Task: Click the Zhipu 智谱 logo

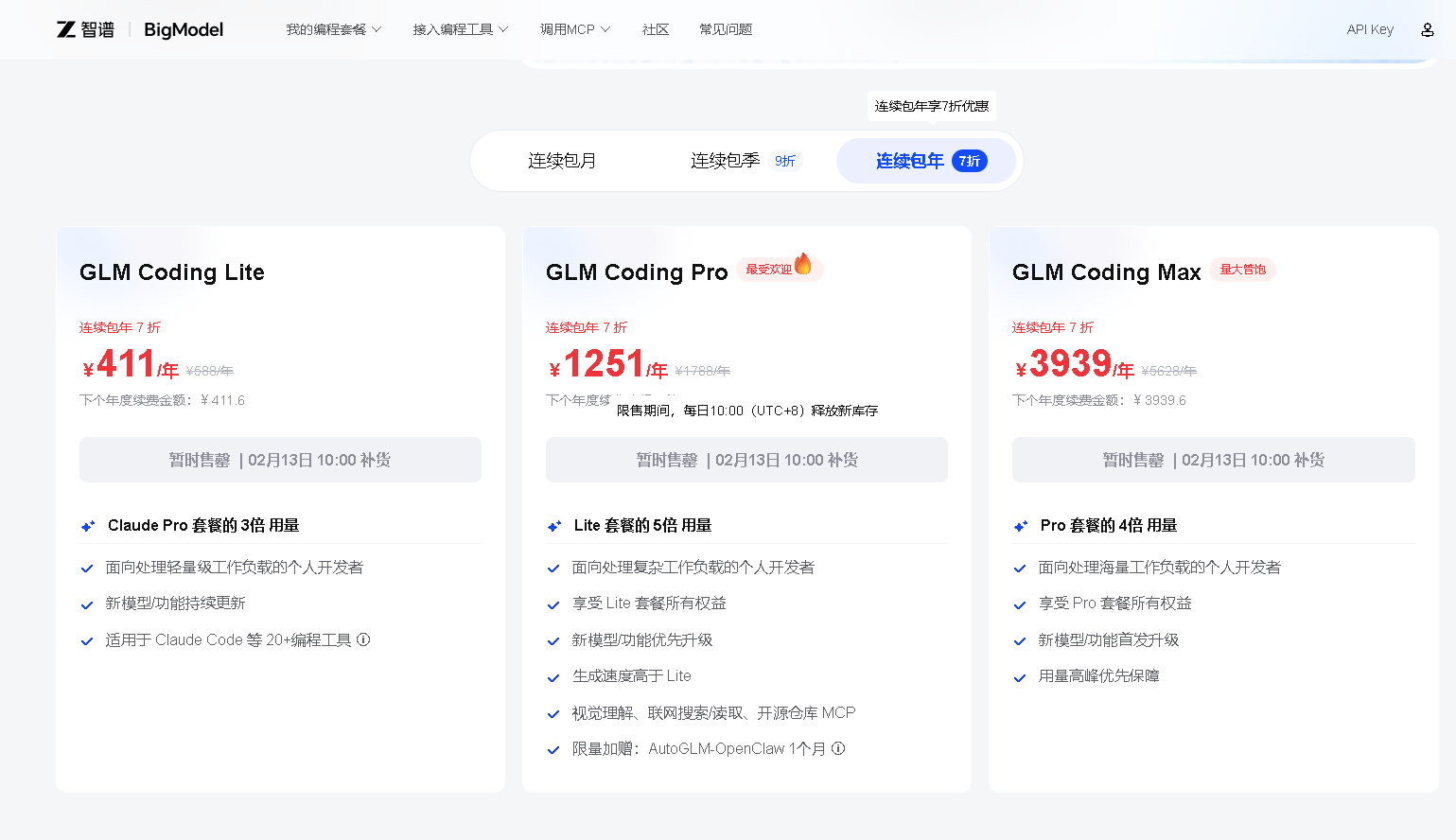Action: pos(85,29)
